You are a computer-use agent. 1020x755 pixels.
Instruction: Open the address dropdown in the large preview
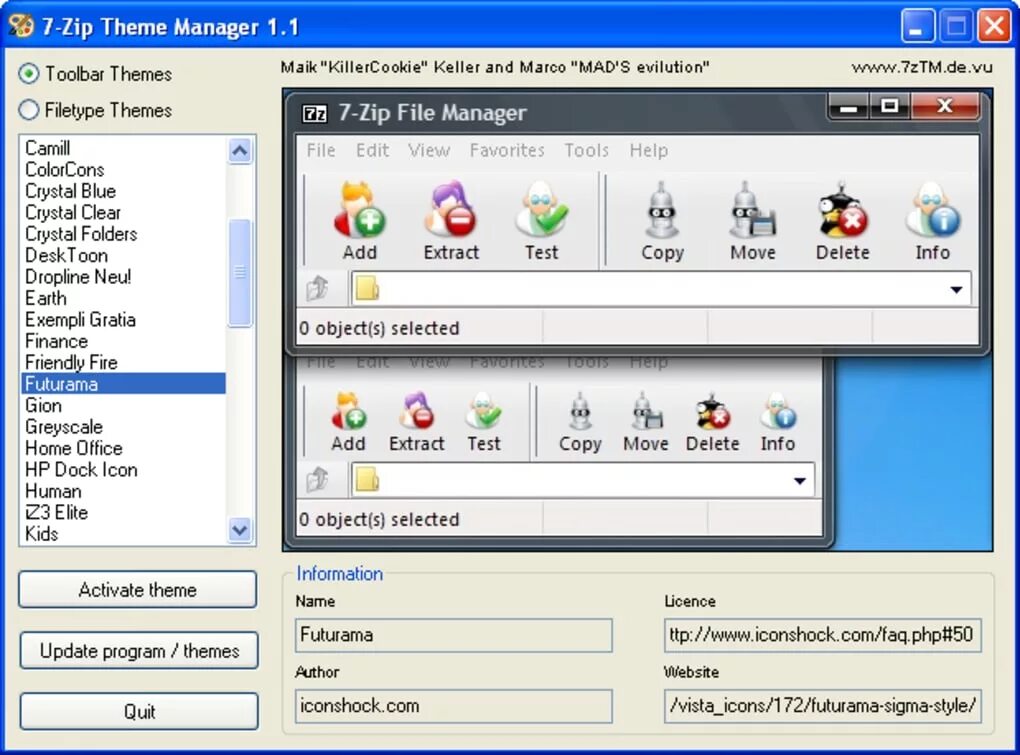[956, 289]
